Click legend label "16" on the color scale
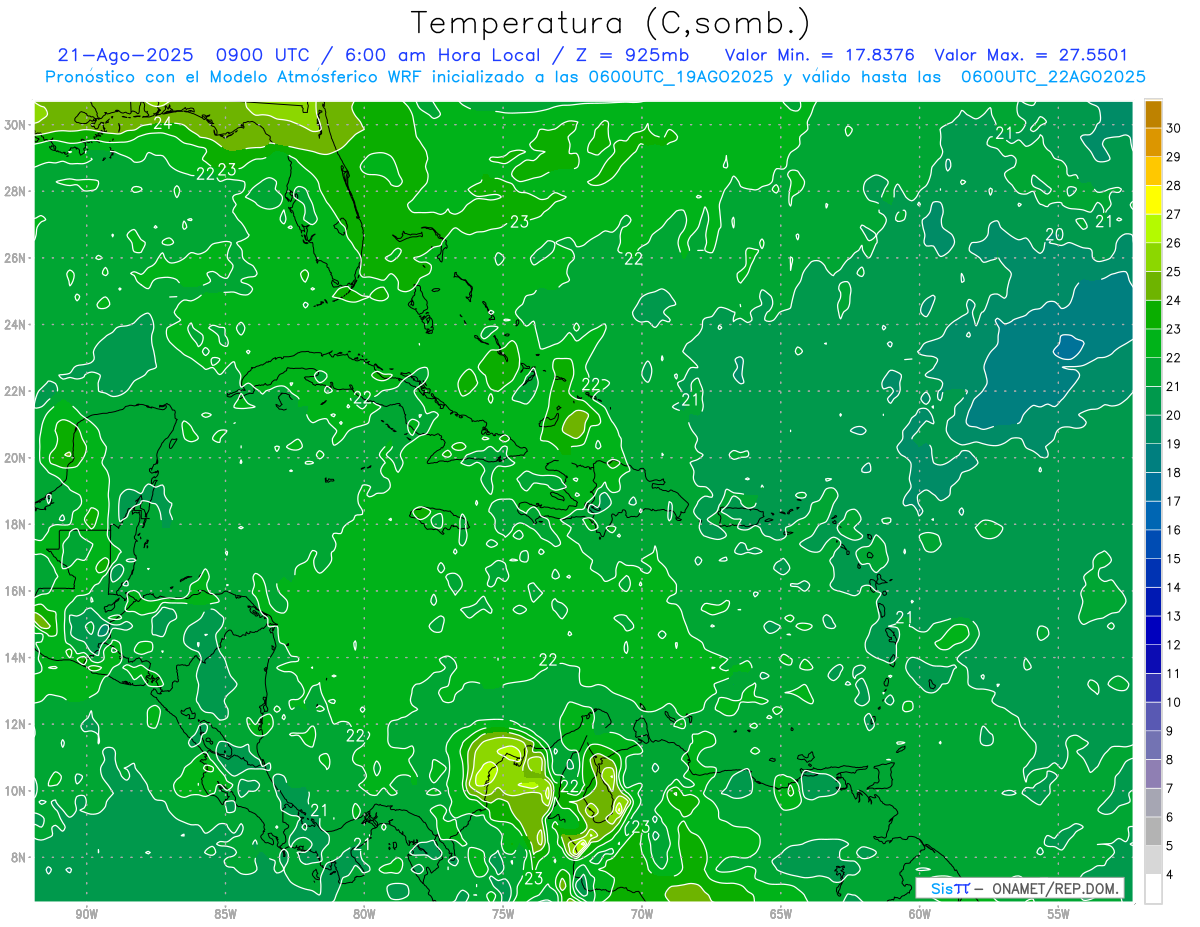The image size is (1200, 927). point(1174,530)
